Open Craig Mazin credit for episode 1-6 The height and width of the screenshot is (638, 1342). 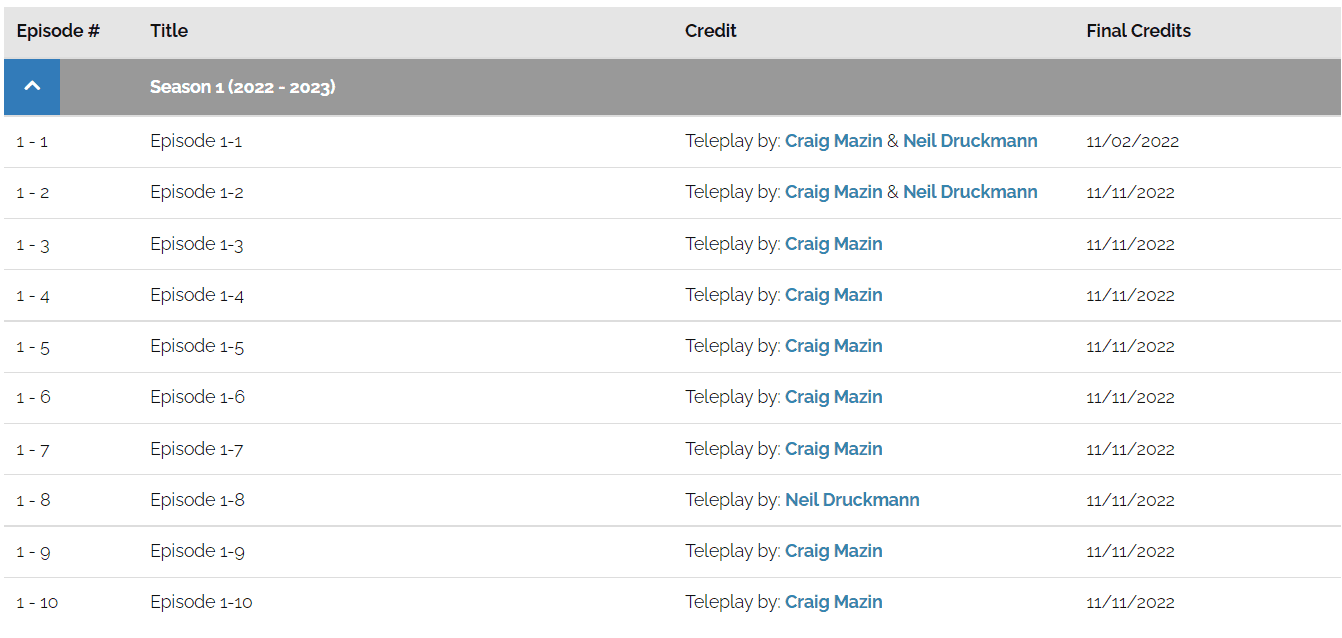point(833,397)
